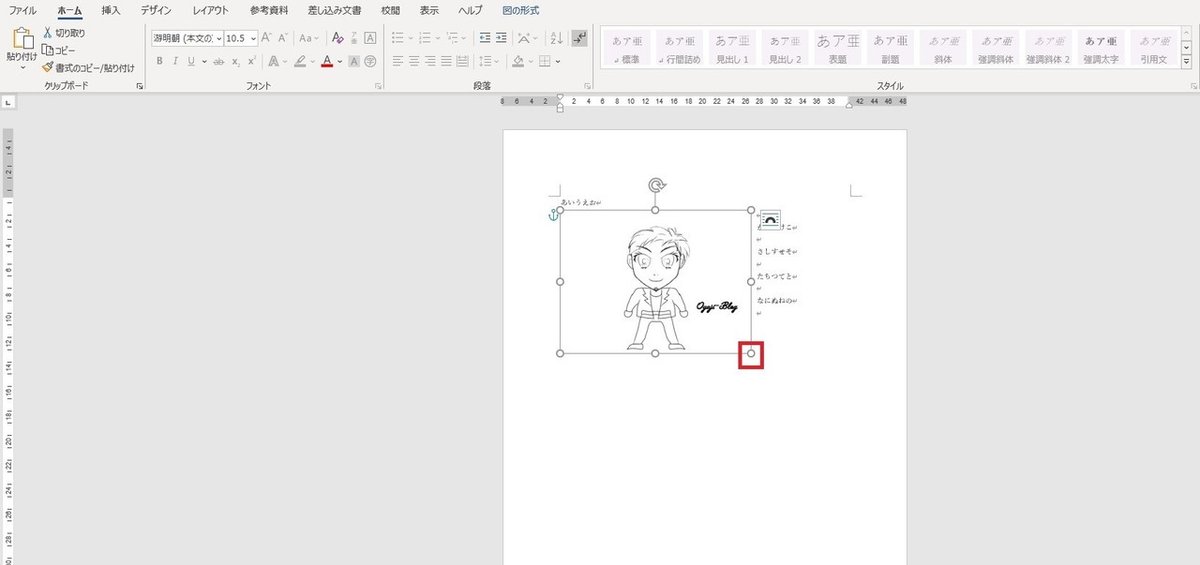Apply paragraph shading paint bucket
The height and width of the screenshot is (565, 1200).
517,61
